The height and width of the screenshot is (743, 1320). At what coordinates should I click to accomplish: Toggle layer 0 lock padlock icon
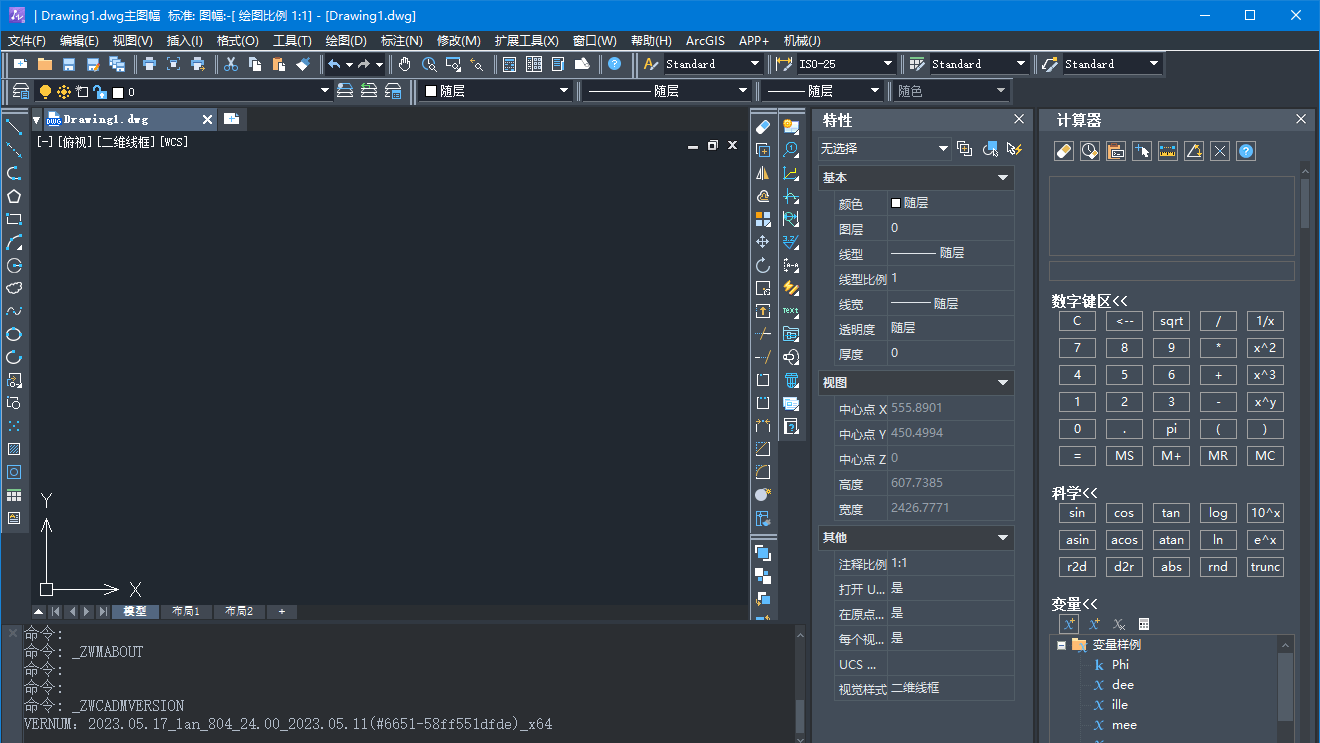(x=100, y=92)
